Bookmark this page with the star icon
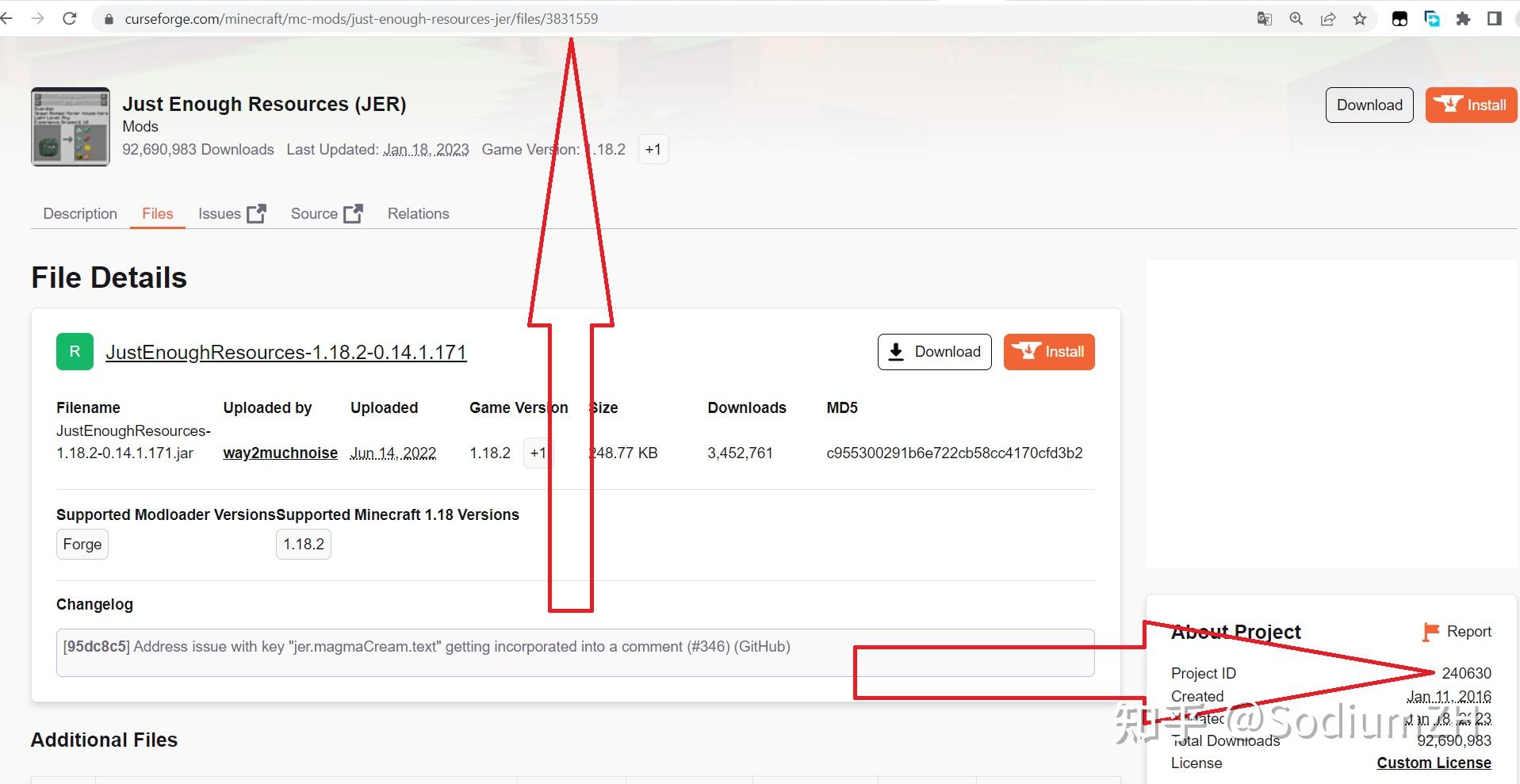 point(1360,19)
